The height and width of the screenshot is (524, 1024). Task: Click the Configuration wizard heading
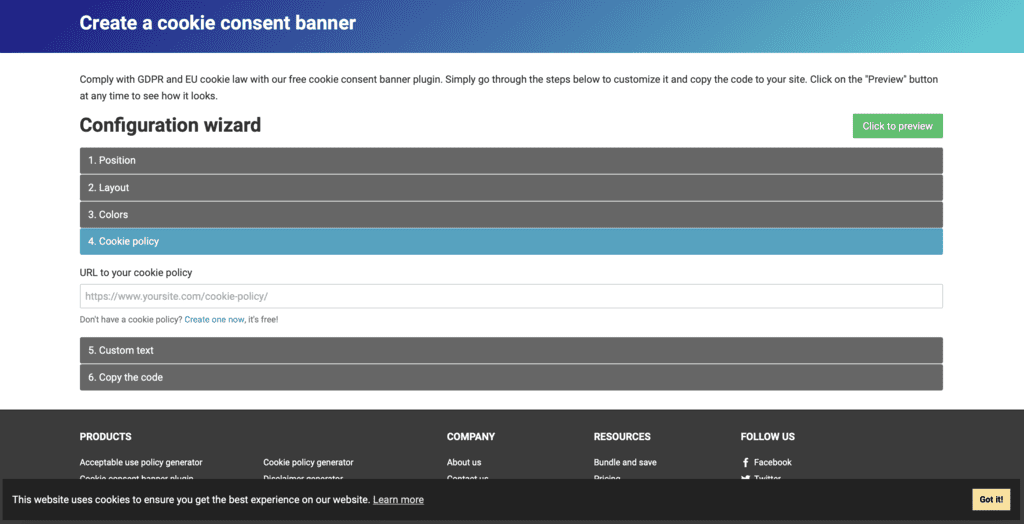click(170, 125)
